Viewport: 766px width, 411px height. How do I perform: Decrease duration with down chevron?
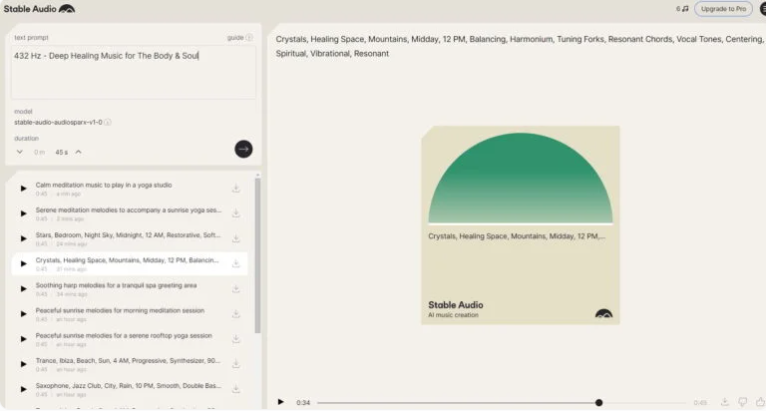(20, 152)
